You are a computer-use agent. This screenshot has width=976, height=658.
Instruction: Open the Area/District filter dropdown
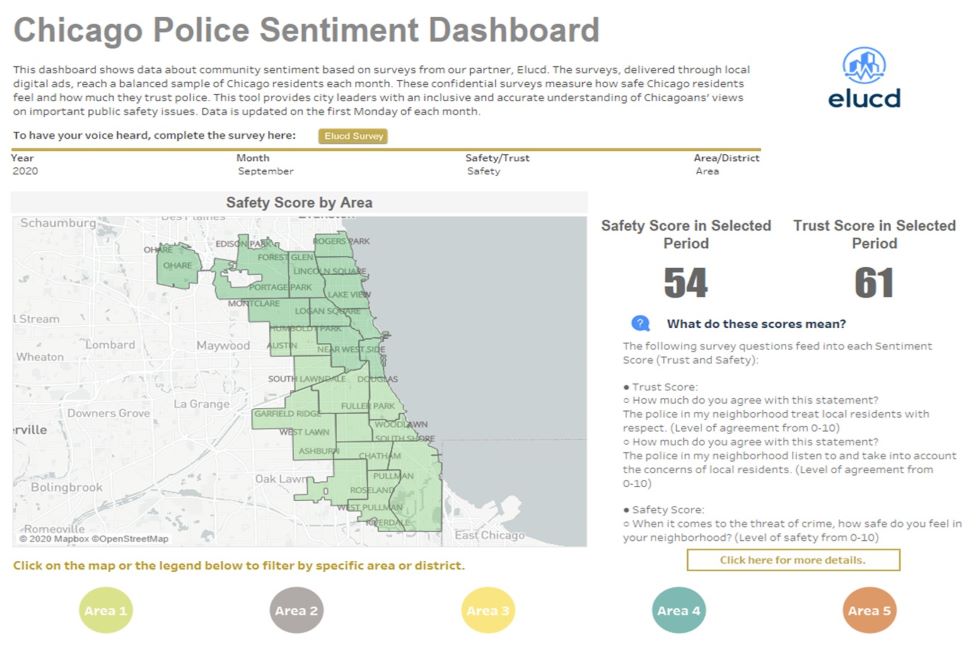pyautogui.click(x=707, y=171)
